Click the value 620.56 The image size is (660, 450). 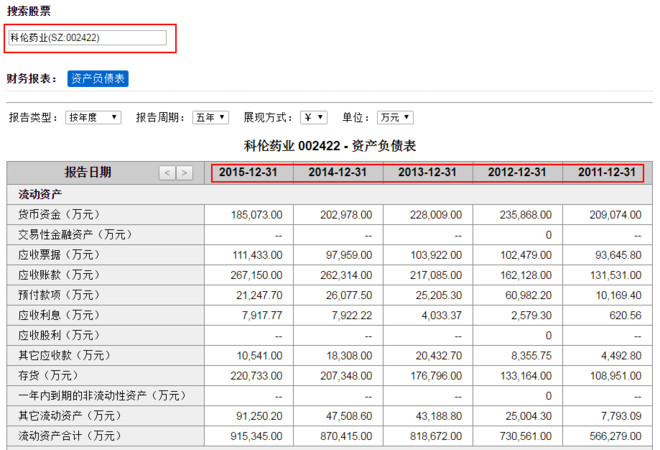(x=625, y=316)
